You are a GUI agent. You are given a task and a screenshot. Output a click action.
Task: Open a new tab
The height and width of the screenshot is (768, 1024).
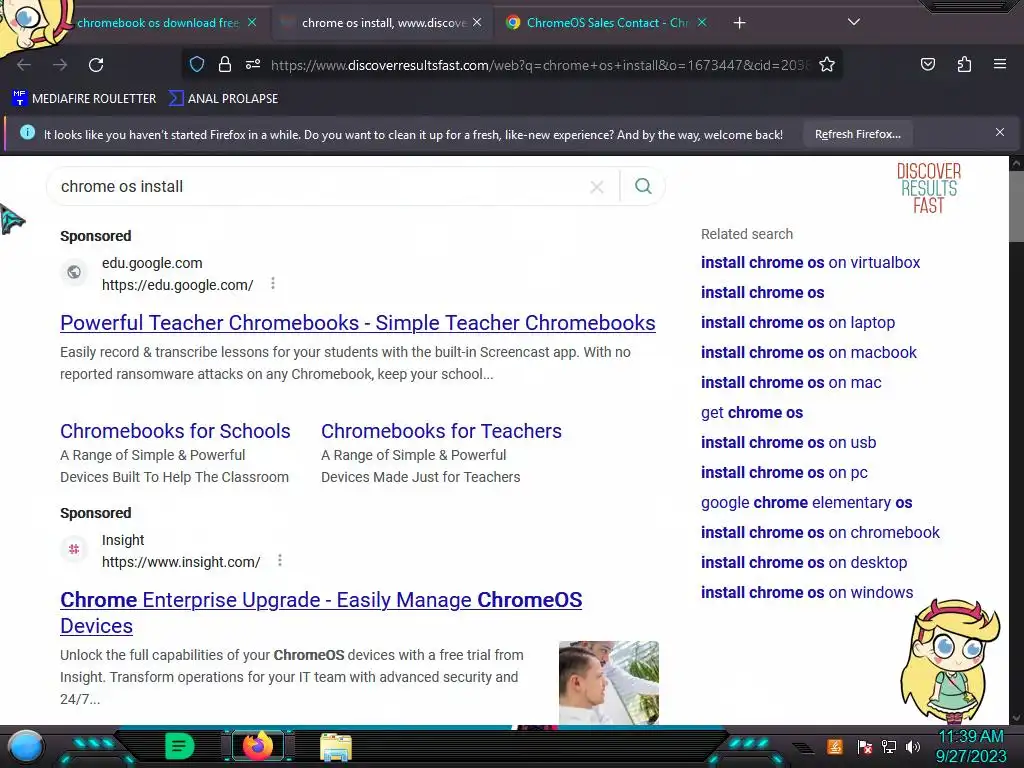(x=739, y=23)
